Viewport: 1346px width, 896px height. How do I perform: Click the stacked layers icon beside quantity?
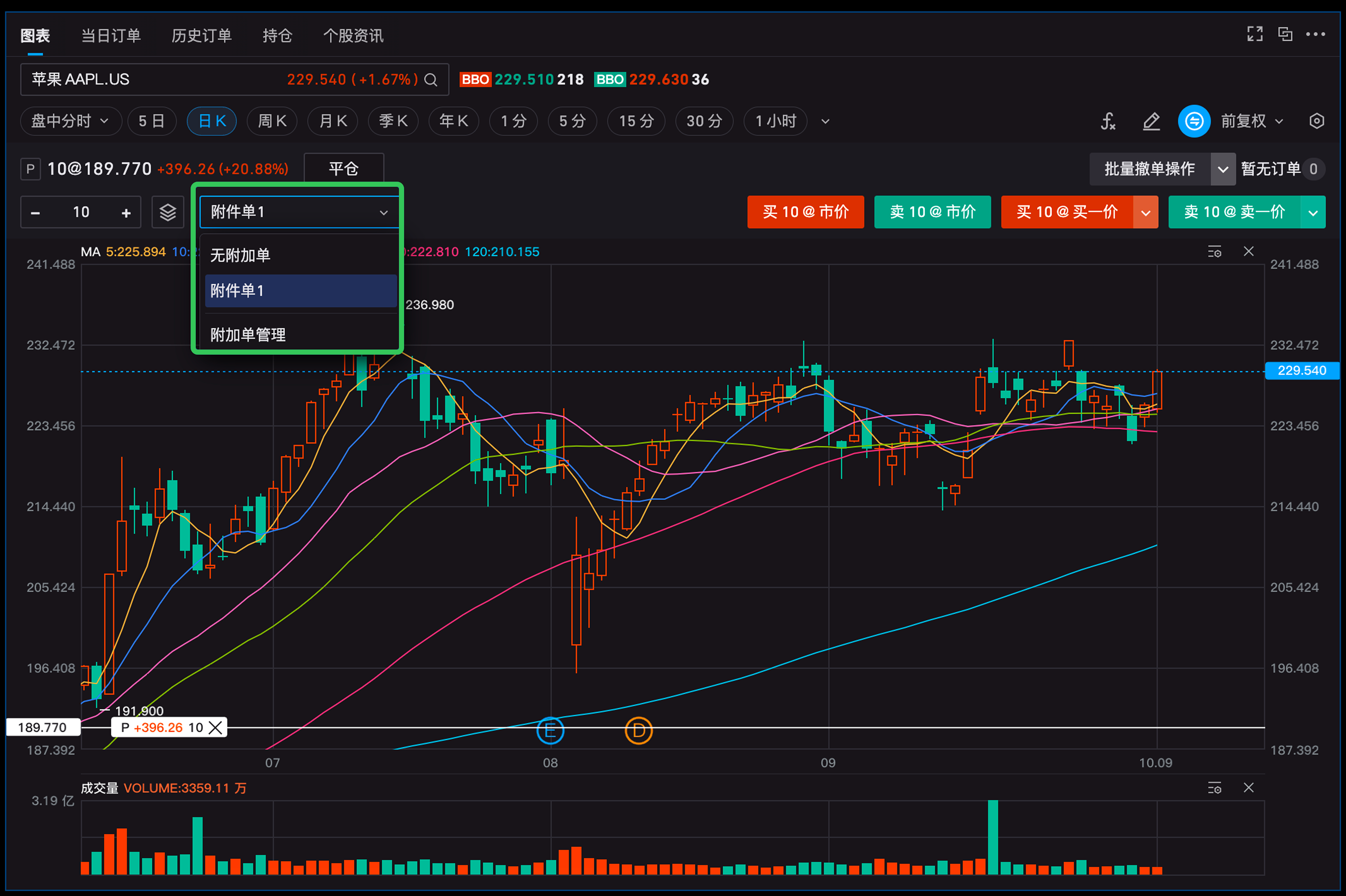coord(168,213)
